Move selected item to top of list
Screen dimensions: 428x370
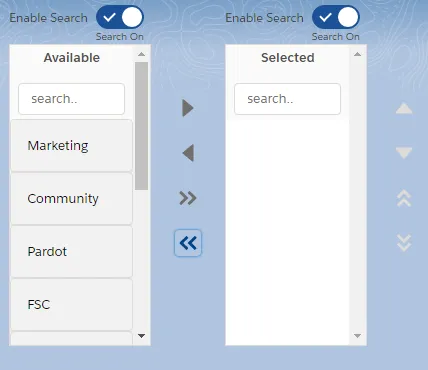point(404,198)
